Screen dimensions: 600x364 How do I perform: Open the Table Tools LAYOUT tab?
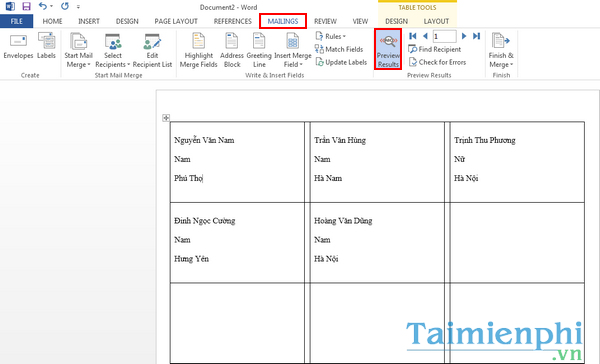click(436, 21)
